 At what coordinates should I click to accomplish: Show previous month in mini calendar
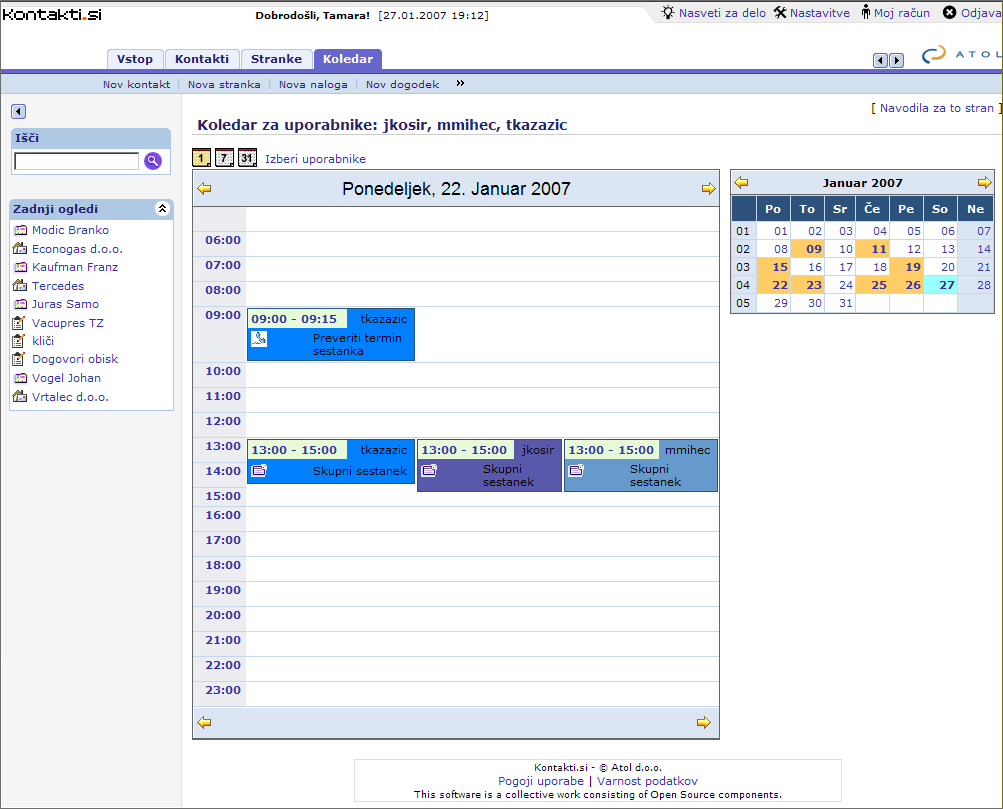tap(741, 182)
